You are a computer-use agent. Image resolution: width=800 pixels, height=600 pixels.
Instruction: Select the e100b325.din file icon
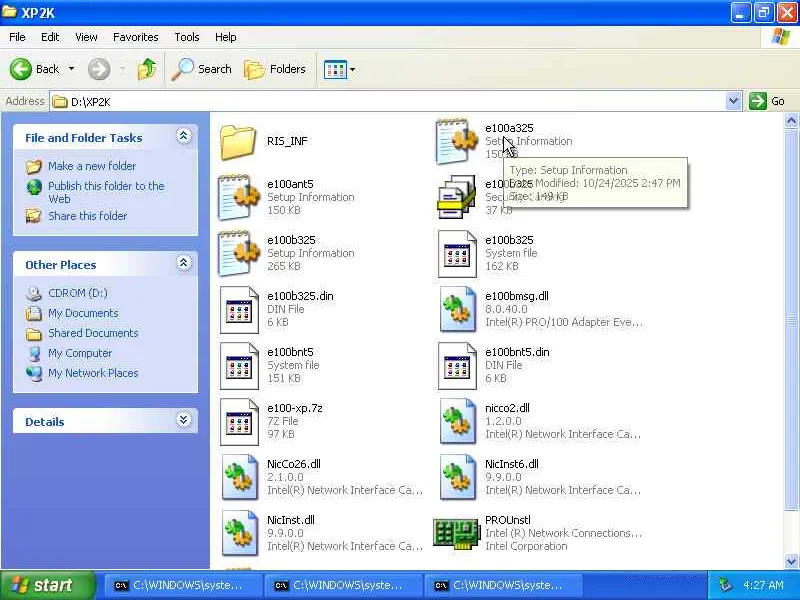[239, 310]
